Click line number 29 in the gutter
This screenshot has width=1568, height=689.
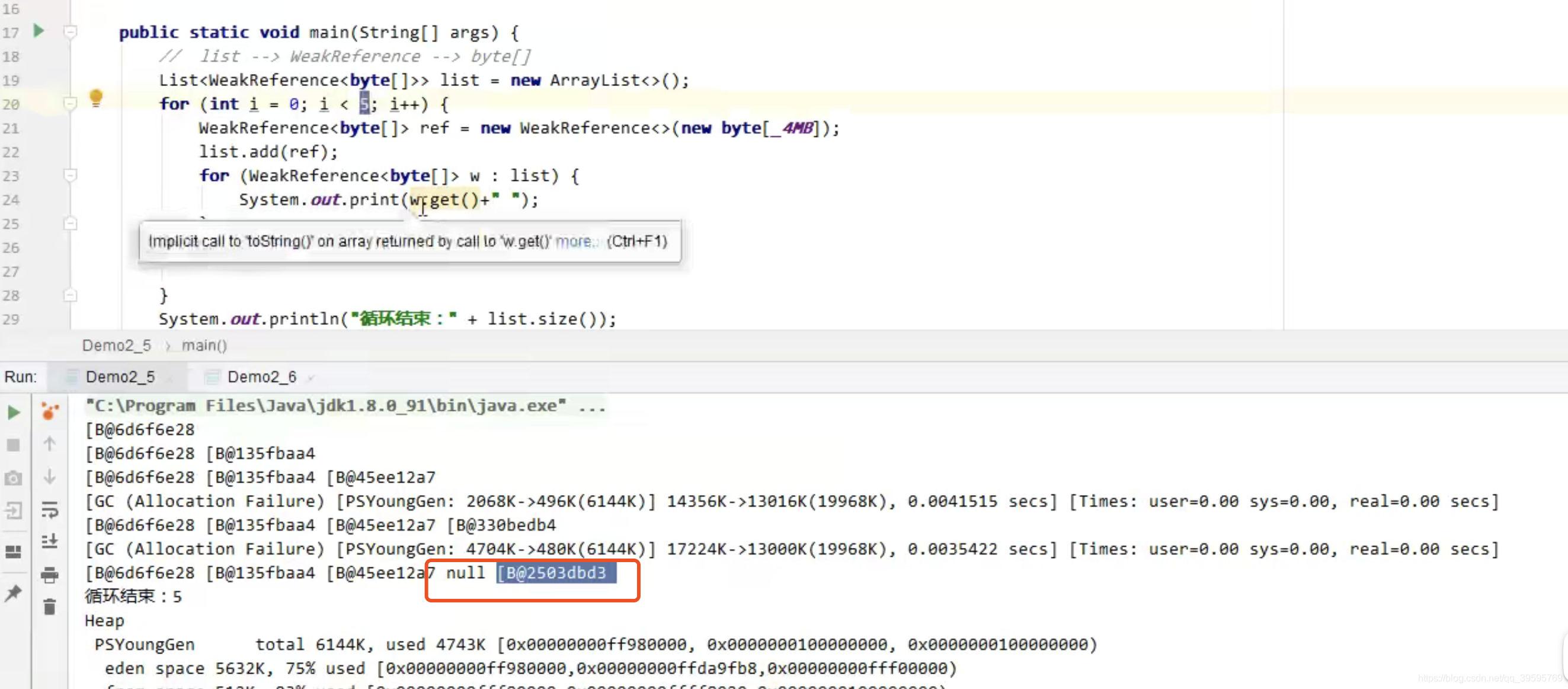pyautogui.click(x=11, y=318)
